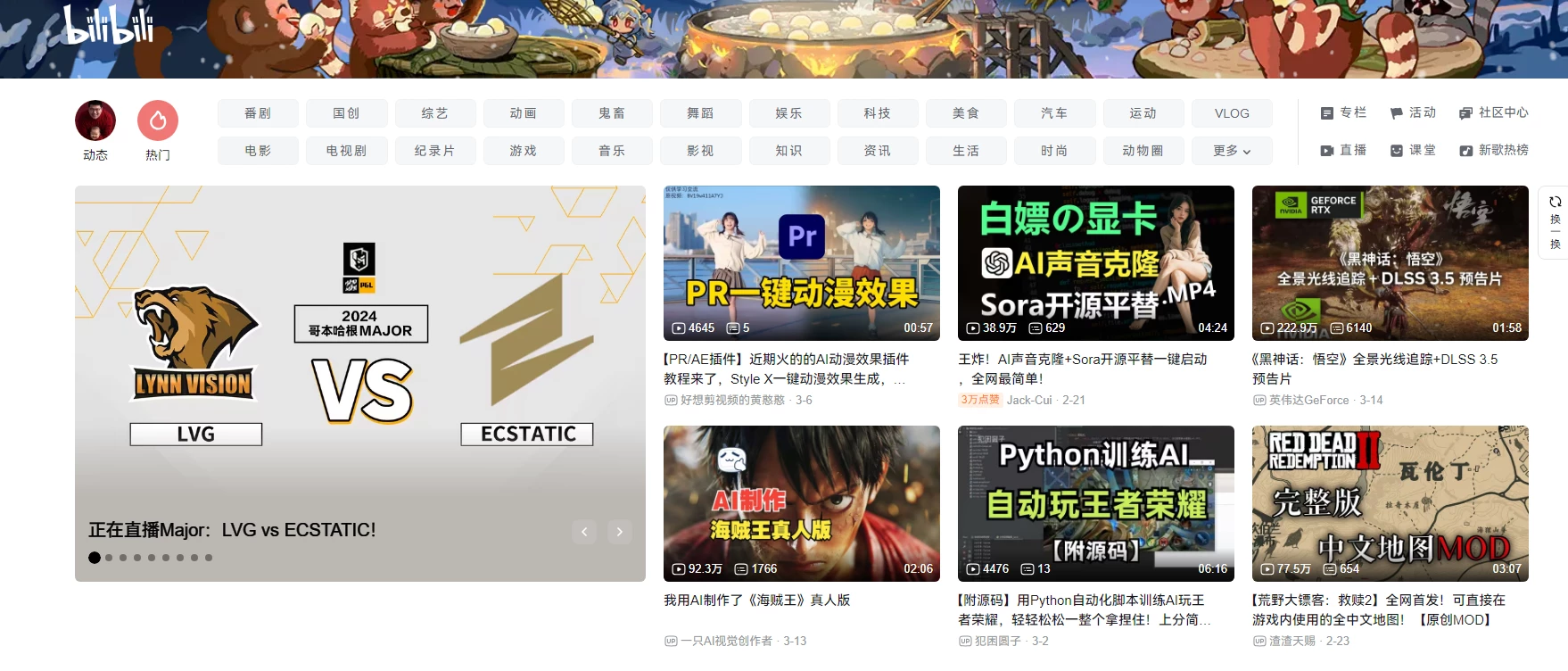Visit uploader 犯困圆子
The image size is (1568, 671).
point(998,642)
